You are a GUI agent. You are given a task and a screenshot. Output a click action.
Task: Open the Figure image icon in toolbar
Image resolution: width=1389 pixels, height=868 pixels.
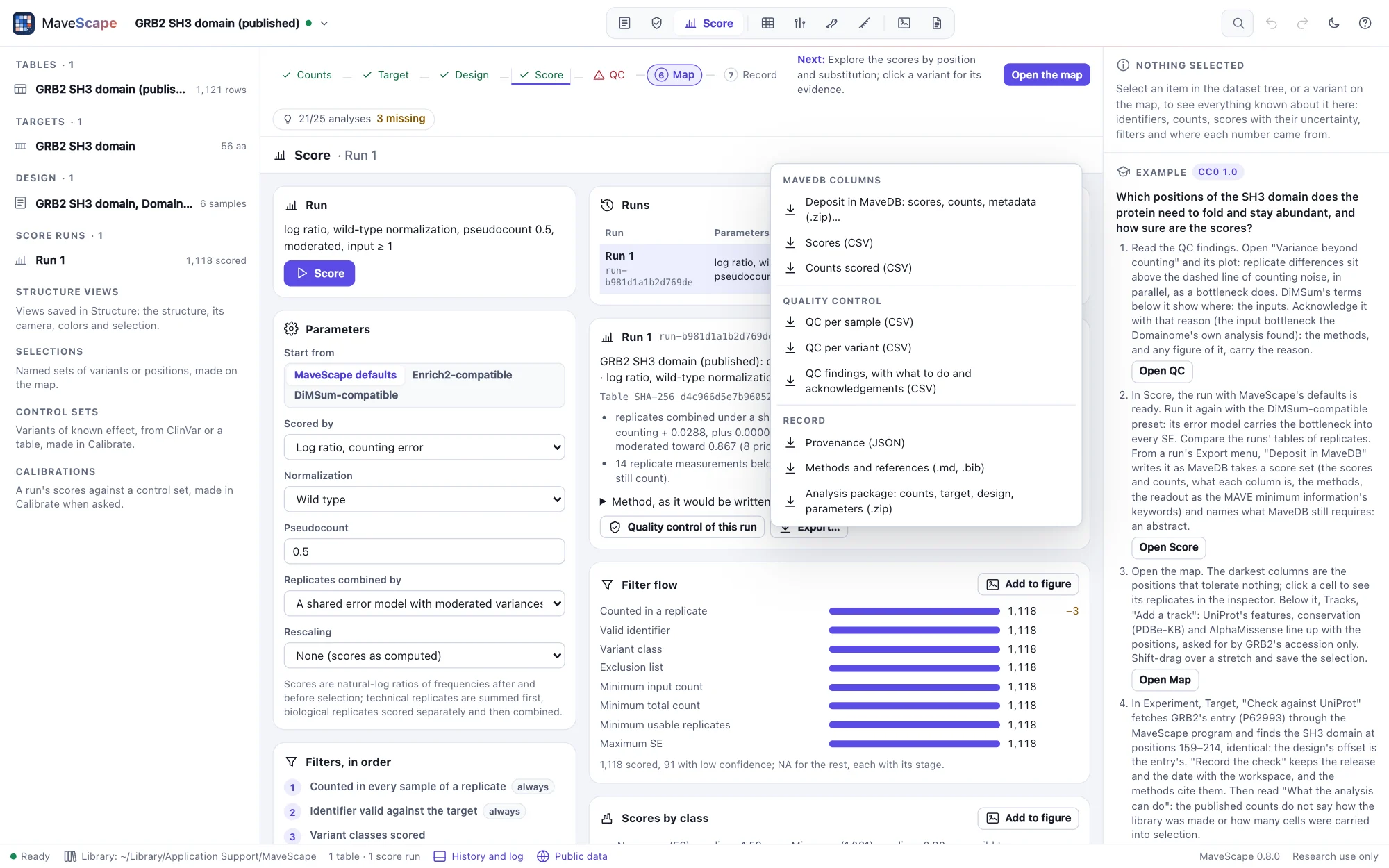pyautogui.click(x=904, y=23)
